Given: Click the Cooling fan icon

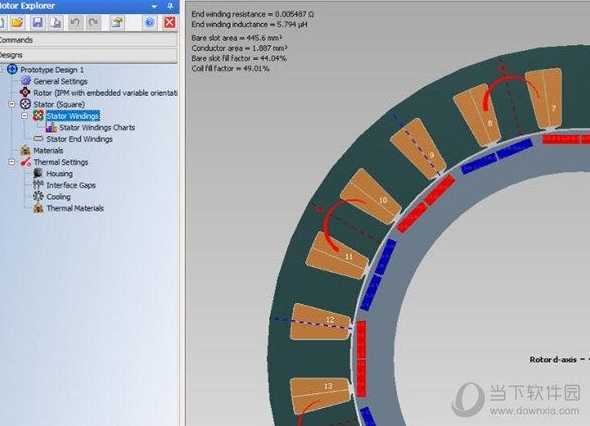Looking at the screenshot, I should coord(38,196).
